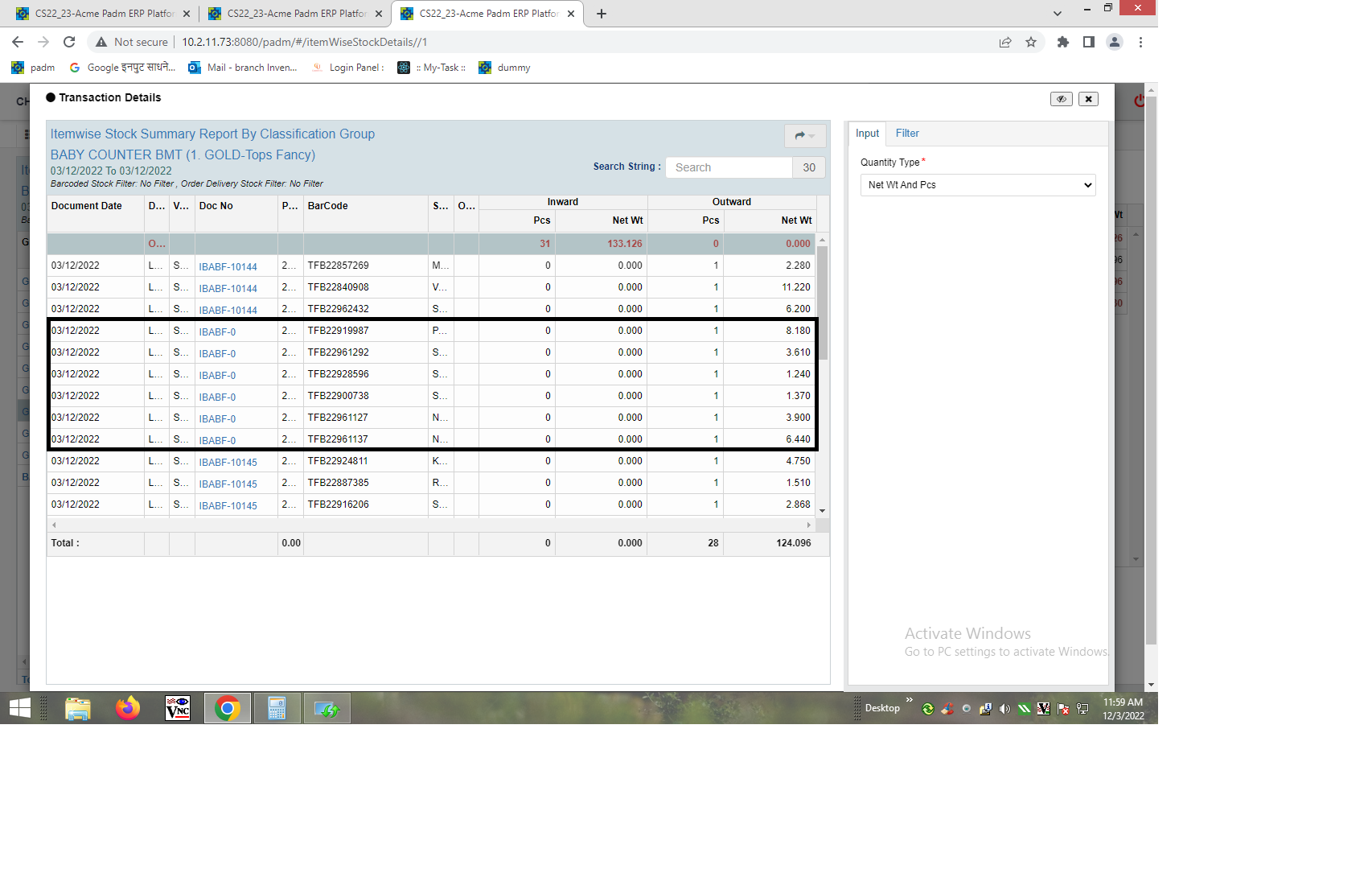
Task: Open IBABF-0 link for barcode TFB22919987
Action: coord(217,332)
